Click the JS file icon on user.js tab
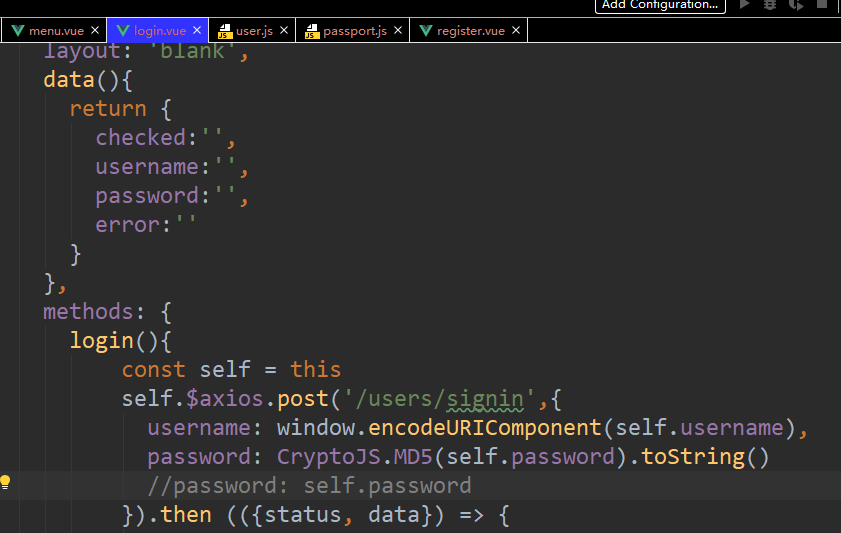The image size is (841, 533). tap(225, 32)
